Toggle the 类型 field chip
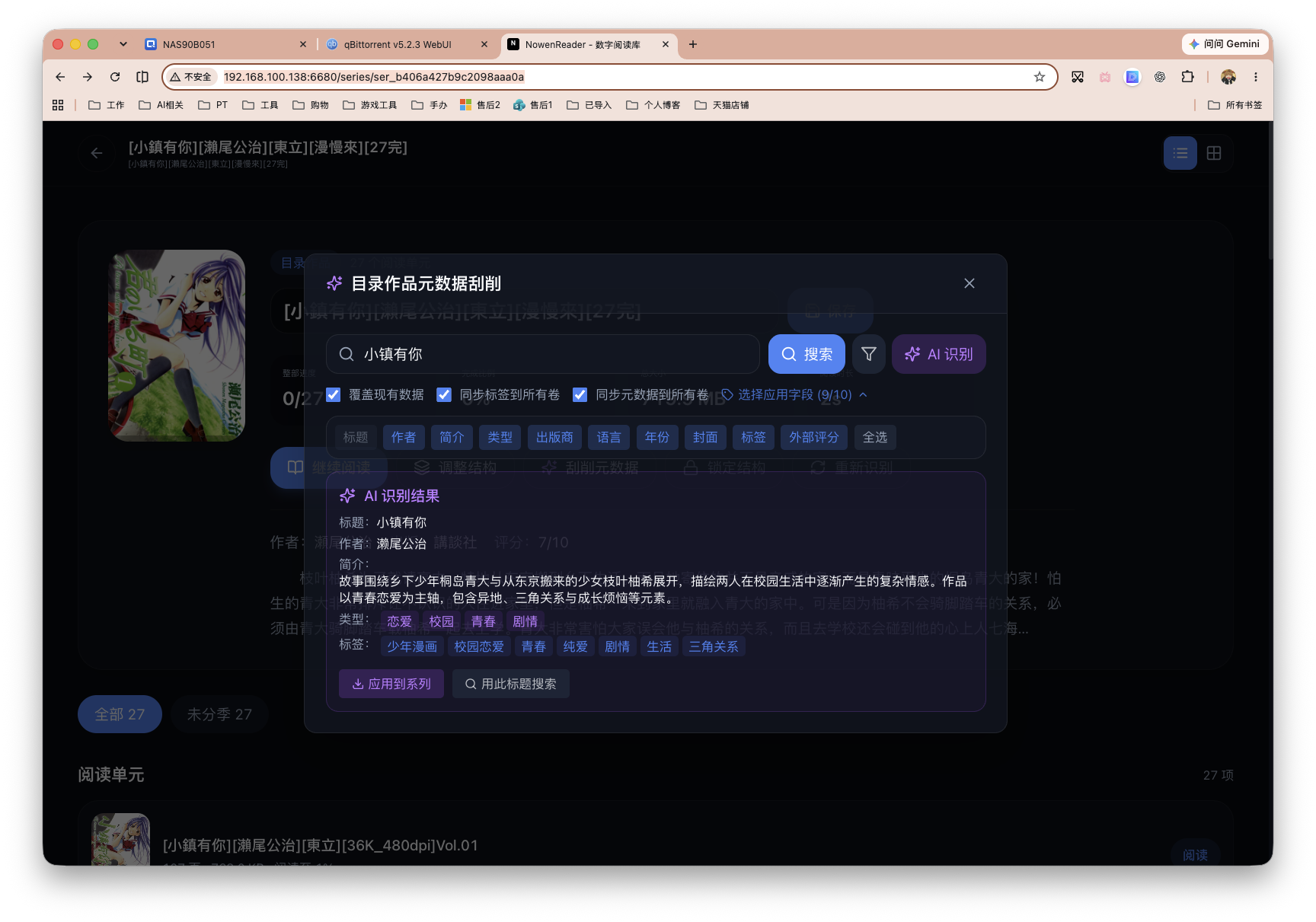 point(500,437)
